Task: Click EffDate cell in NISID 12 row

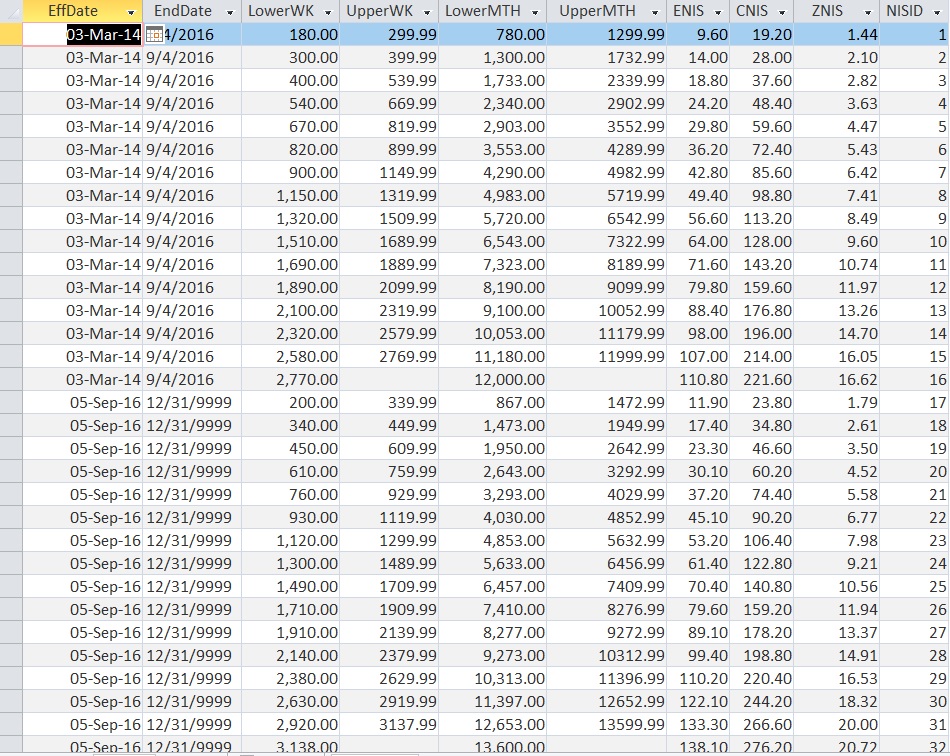Action: (82, 288)
